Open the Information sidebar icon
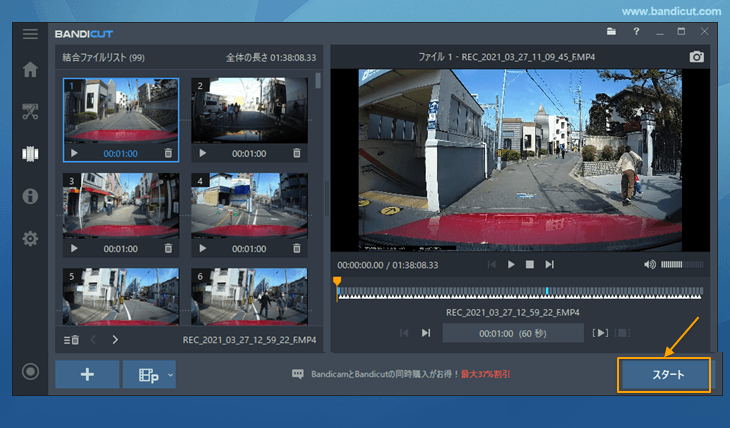 30,196
